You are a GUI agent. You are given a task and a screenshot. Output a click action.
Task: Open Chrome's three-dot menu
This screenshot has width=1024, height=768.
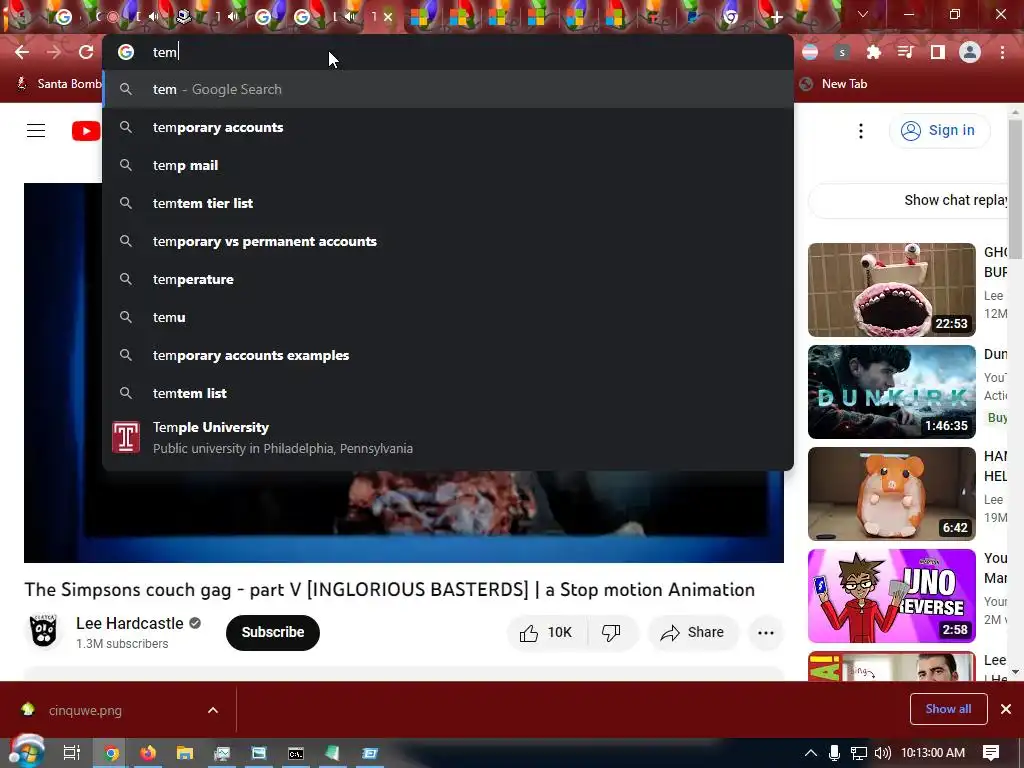[1002, 52]
